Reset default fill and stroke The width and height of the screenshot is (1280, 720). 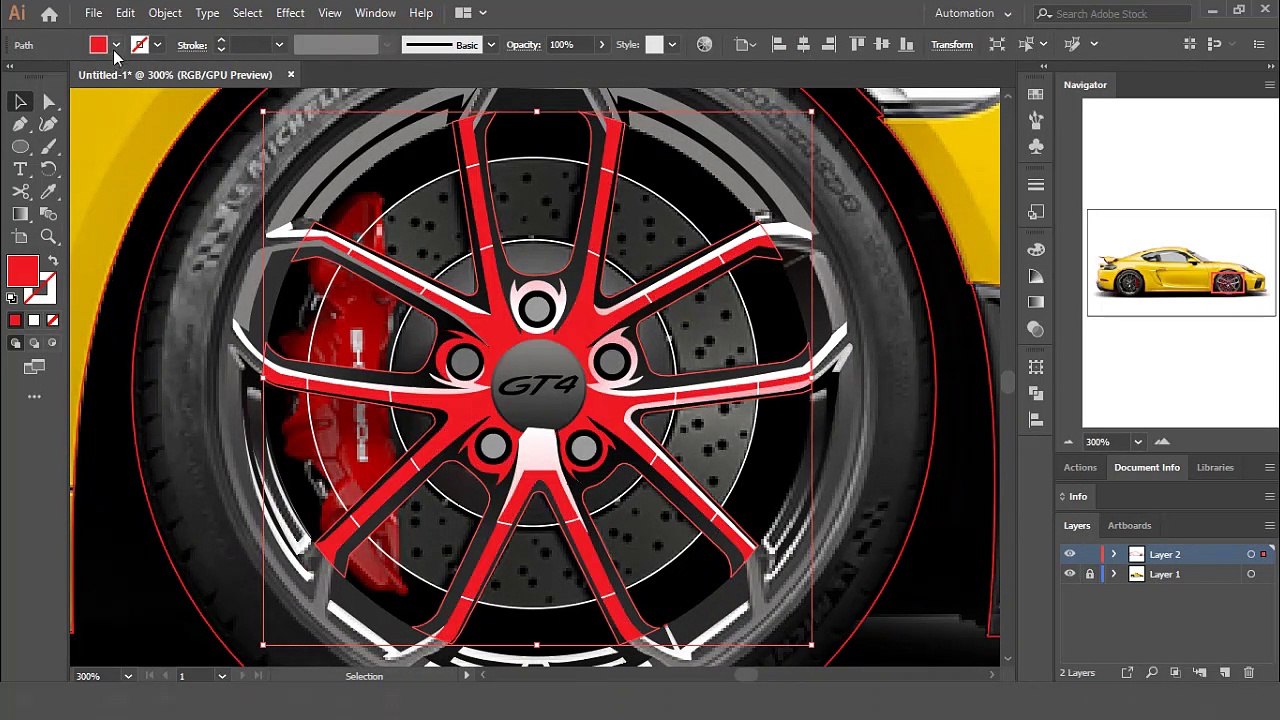pyautogui.click(x=12, y=298)
